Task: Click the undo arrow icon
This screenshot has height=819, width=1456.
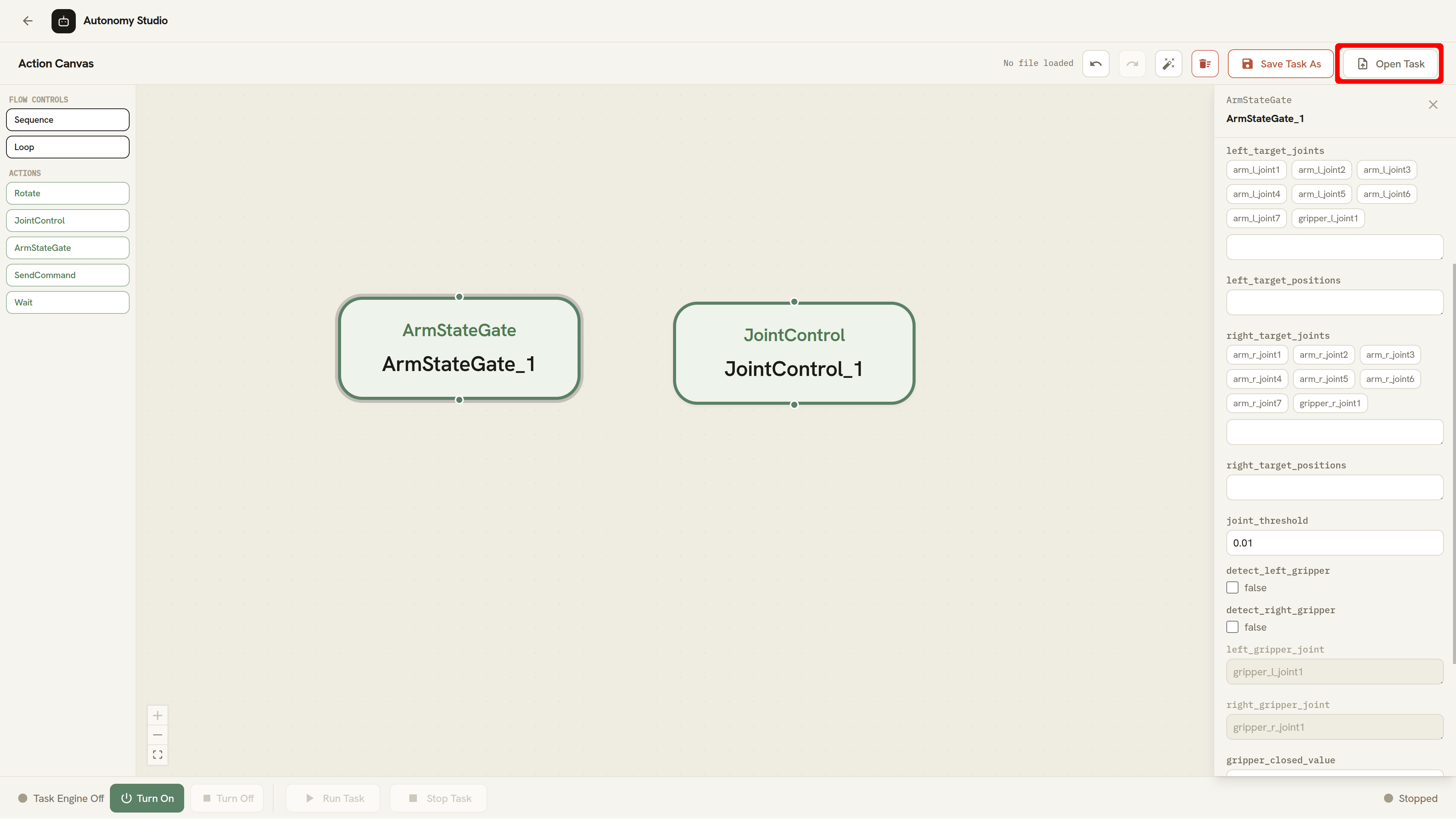Action: click(1095, 64)
